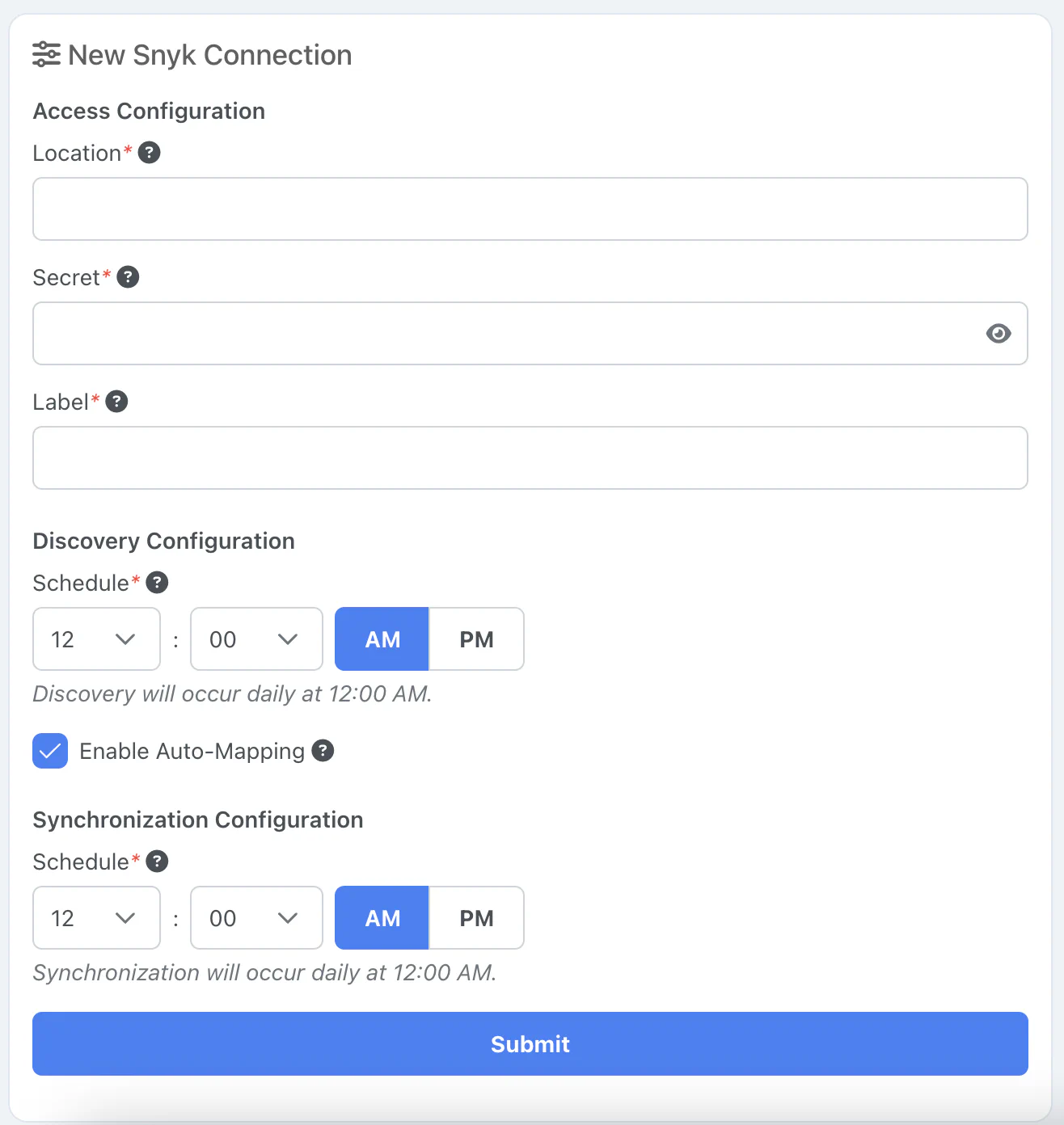Uncheck the Enable Auto-Mapping checkbox
The height and width of the screenshot is (1125, 1064).
pos(50,751)
